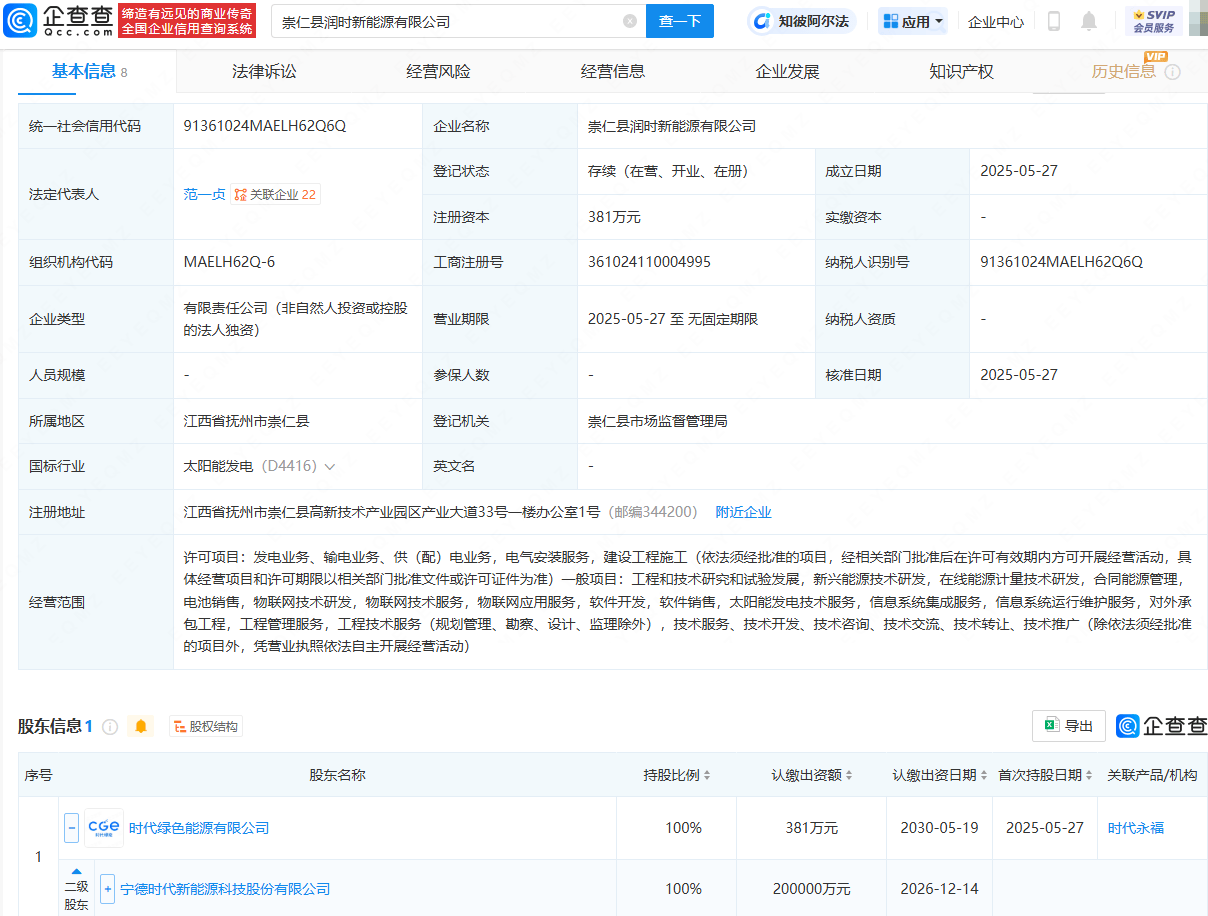Open legal representative 范一贞 profile
The width and height of the screenshot is (1208, 916).
click(x=204, y=195)
